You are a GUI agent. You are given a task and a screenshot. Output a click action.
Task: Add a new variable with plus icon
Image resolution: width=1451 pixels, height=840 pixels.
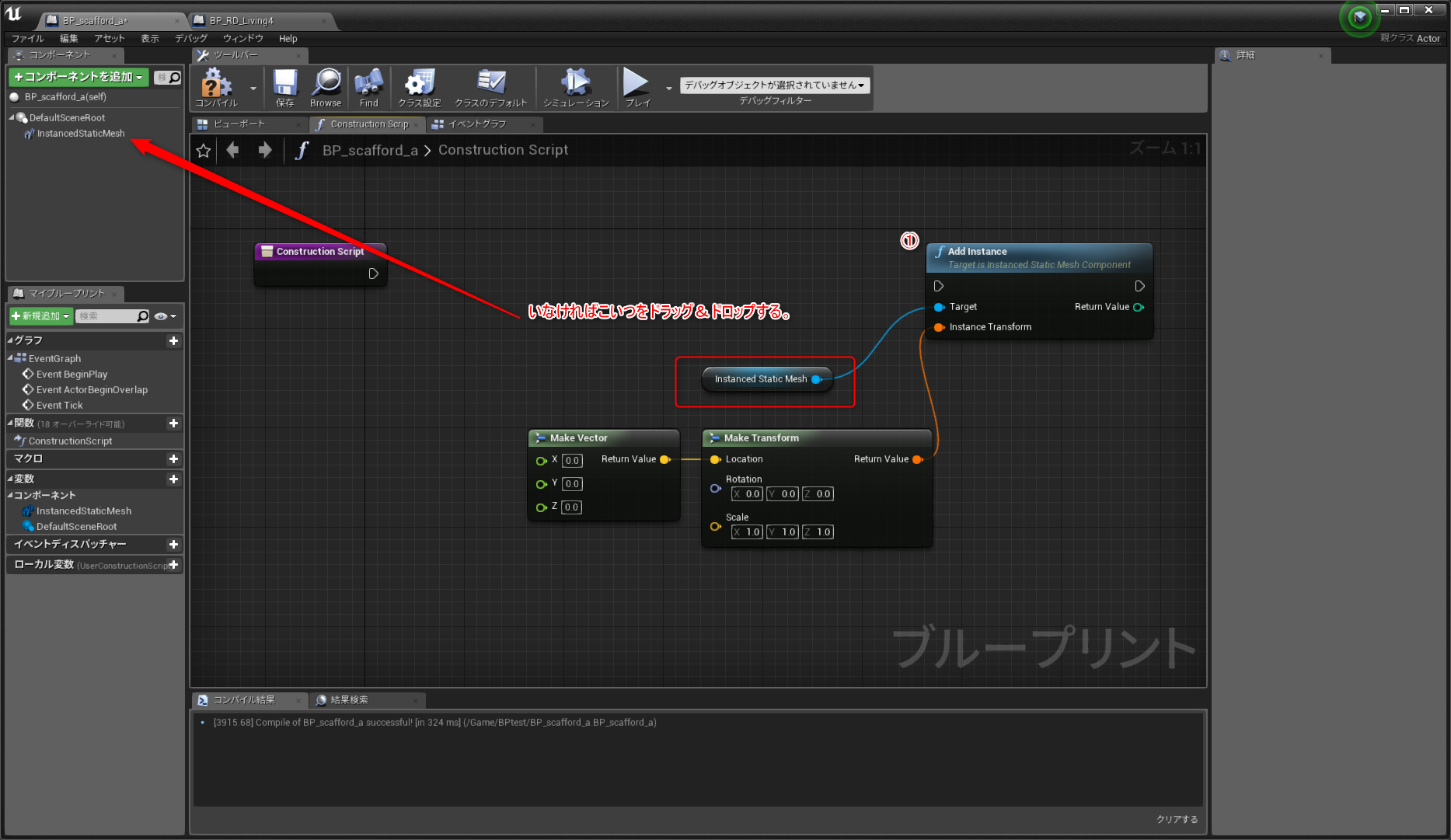click(x=173, y=479)
